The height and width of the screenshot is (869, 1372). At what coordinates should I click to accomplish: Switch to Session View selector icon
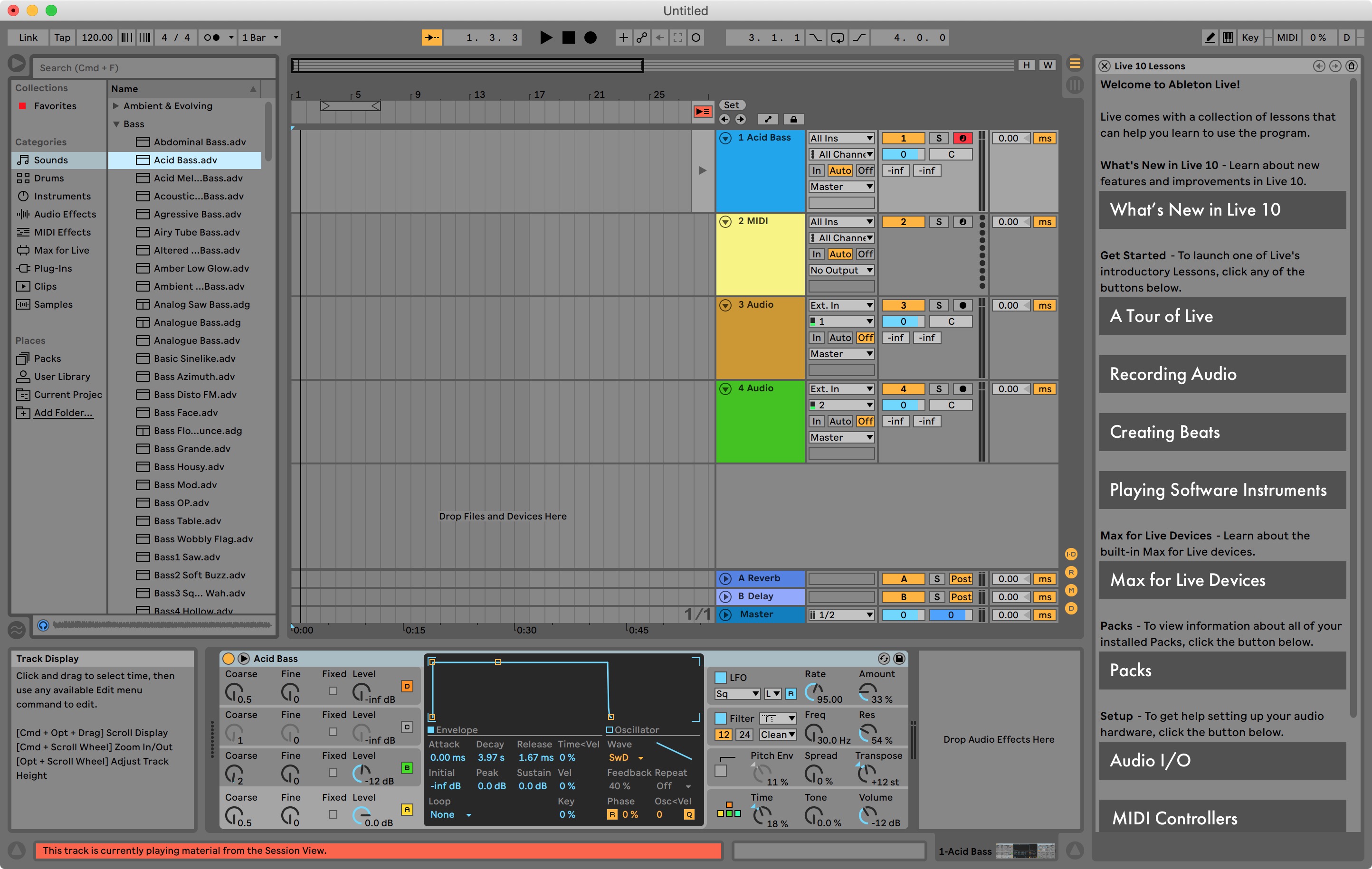(x=1074, y=85)
